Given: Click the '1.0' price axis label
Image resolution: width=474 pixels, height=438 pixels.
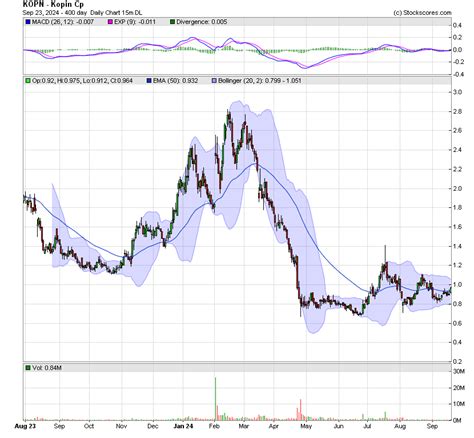Looking at the screenshot, I should (458, 285).
